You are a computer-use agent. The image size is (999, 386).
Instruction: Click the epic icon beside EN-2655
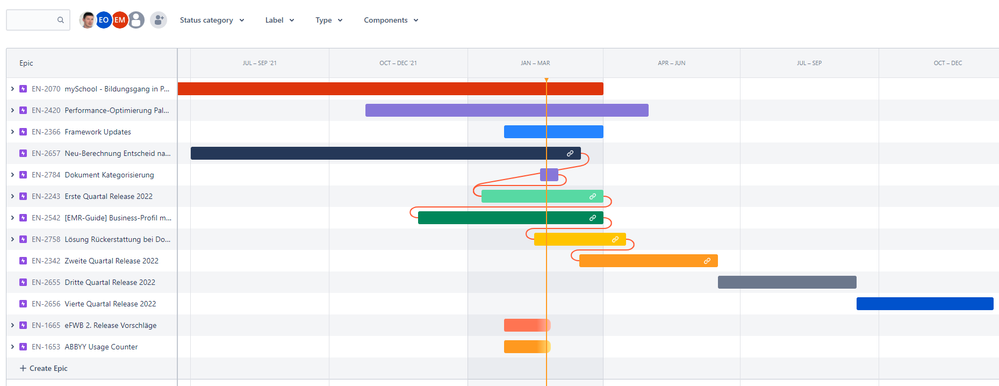click(x=24, y=282)
